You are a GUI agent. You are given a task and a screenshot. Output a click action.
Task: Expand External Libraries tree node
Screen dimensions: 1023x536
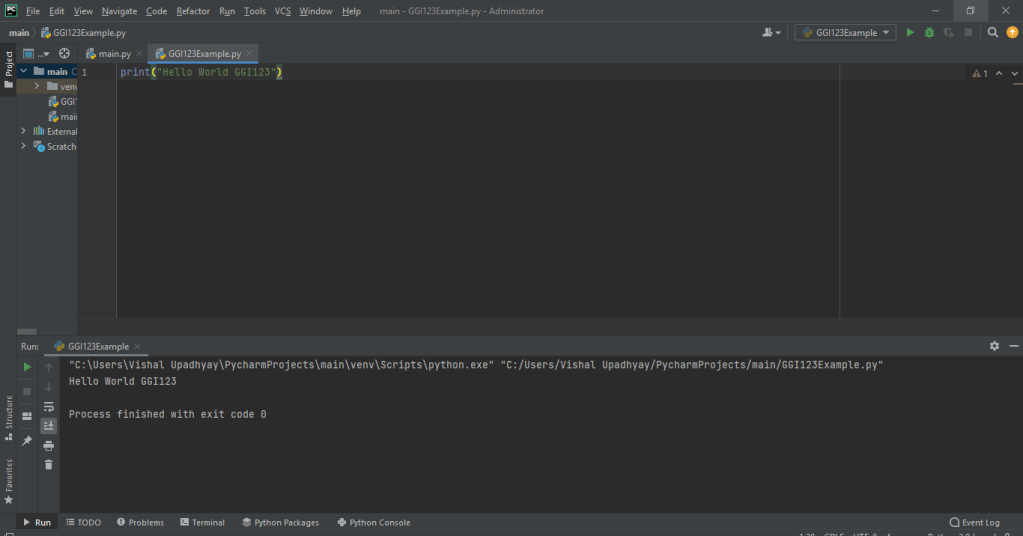[24, 131]
